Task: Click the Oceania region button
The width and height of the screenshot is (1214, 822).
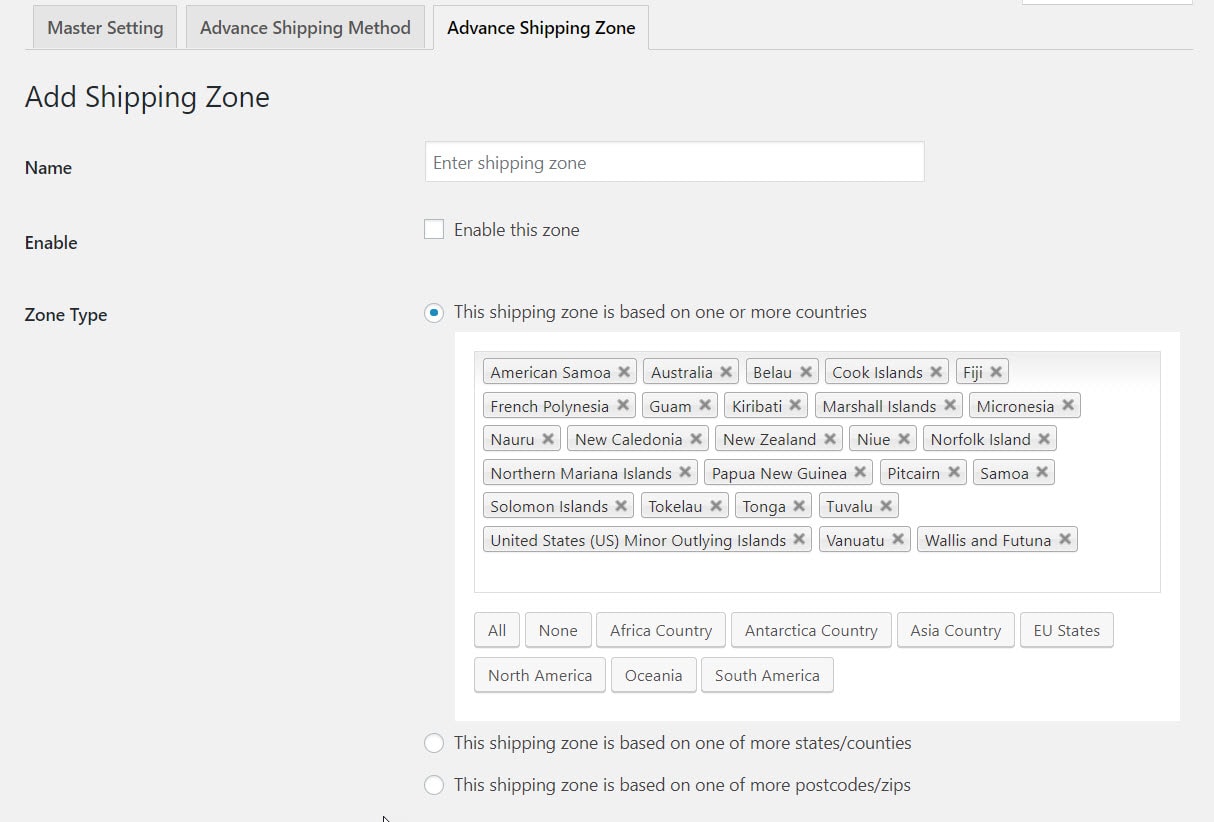Action: (653, 675)
